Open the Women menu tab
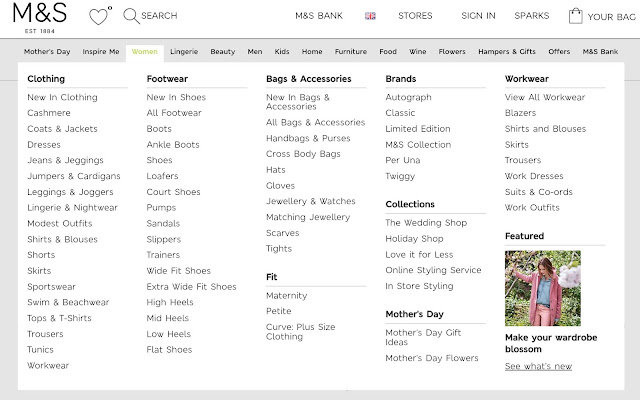This screenshot has height=400, width=640. [x=145, y=51]
